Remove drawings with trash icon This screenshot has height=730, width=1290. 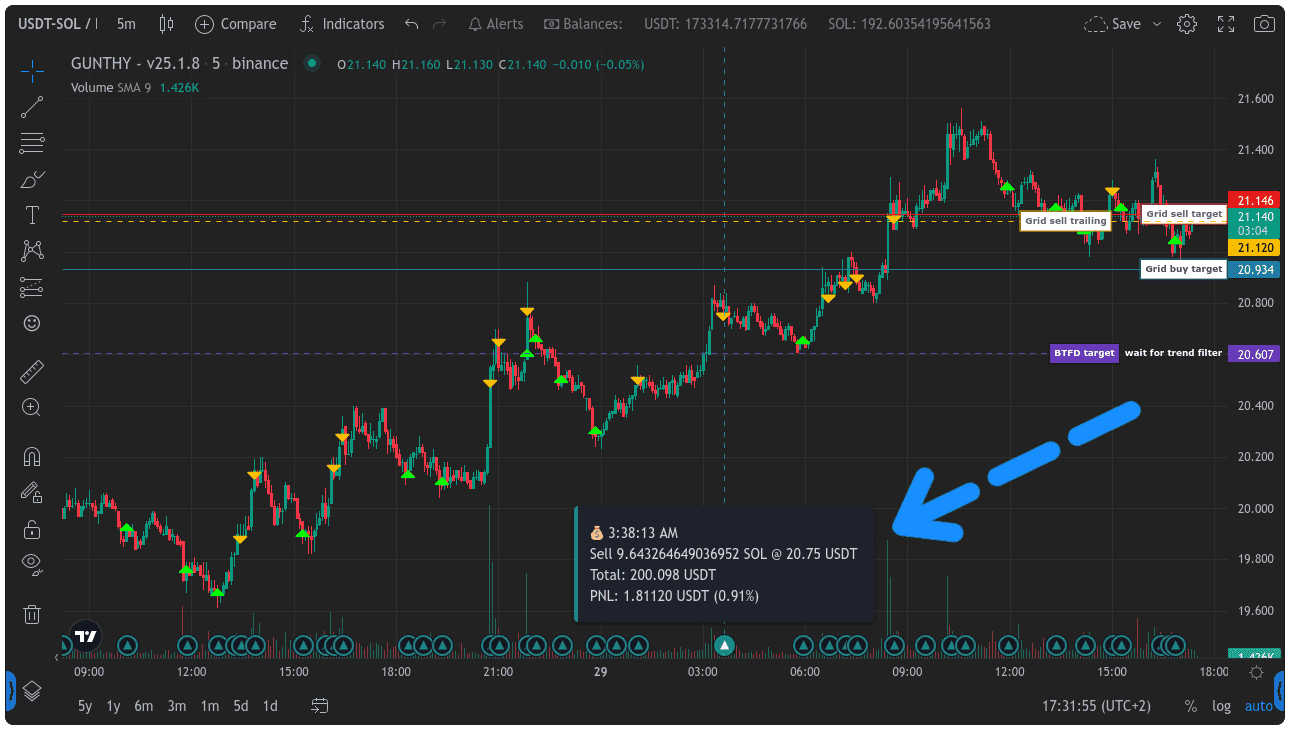(x=32, y=613)
